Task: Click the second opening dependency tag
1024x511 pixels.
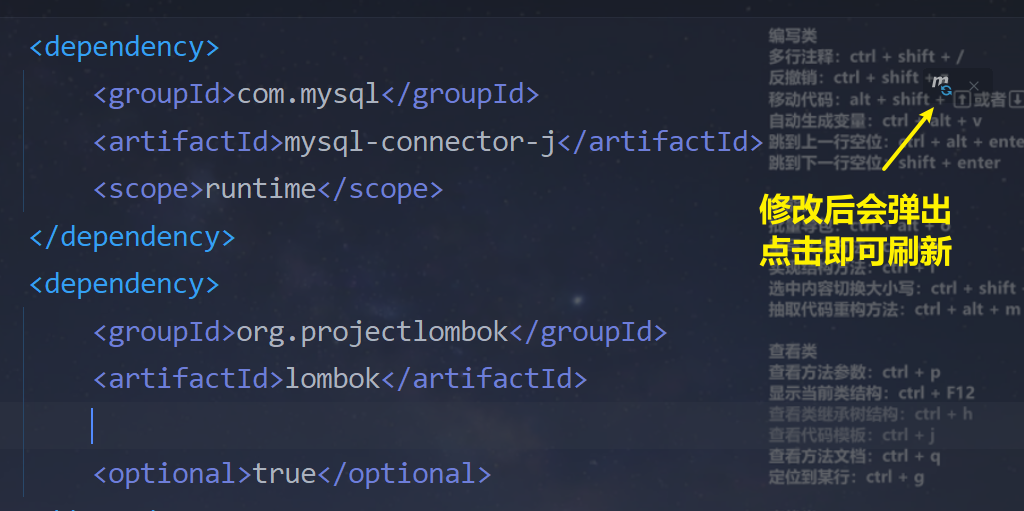Action: pos(124,284)
